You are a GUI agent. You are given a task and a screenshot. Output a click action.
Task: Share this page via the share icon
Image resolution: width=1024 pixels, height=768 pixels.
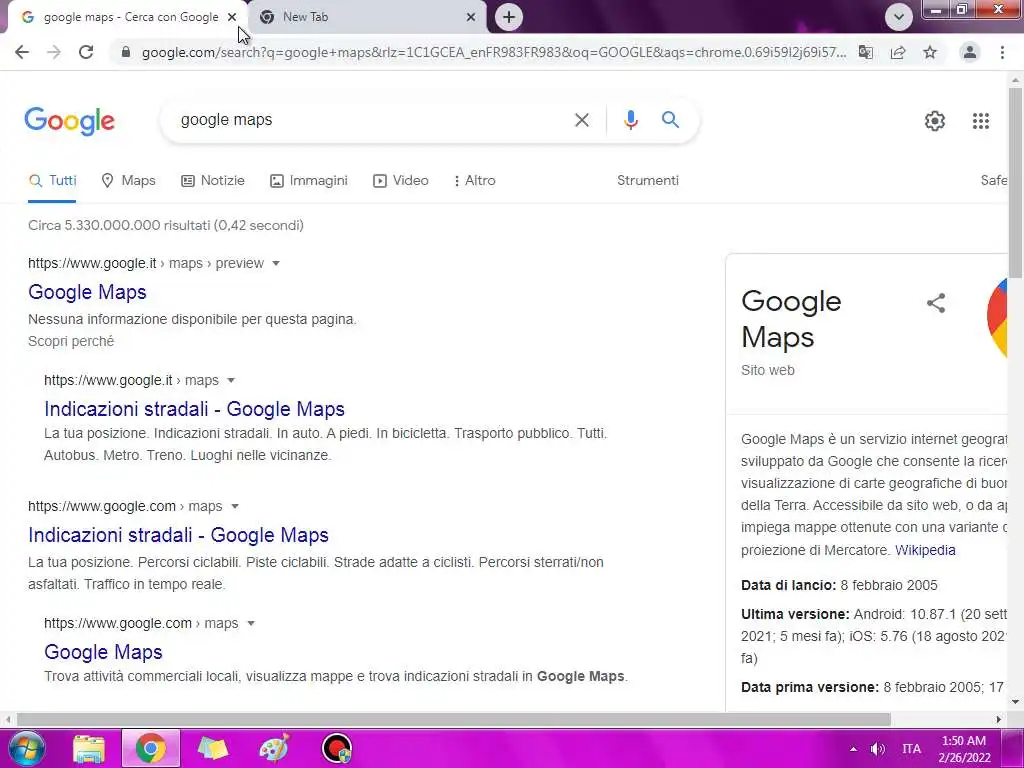click(x=898, y=52)
